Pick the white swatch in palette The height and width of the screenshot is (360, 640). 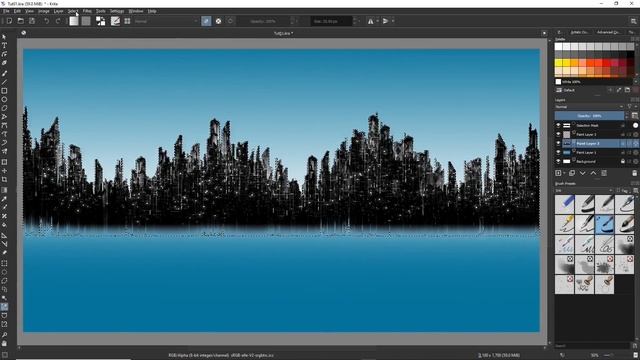[x=558, y=47]
